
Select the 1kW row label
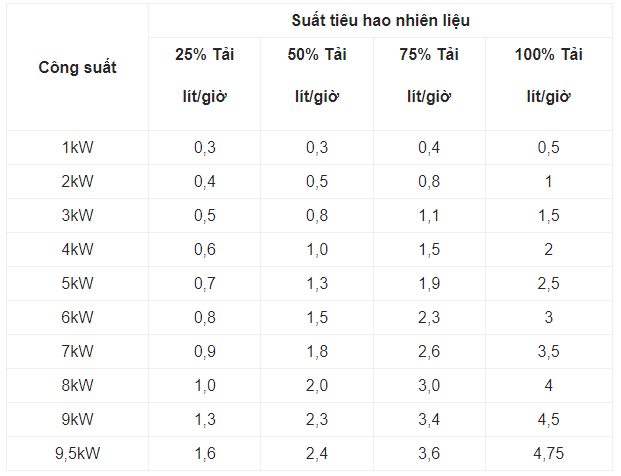(x=77, y=147)
